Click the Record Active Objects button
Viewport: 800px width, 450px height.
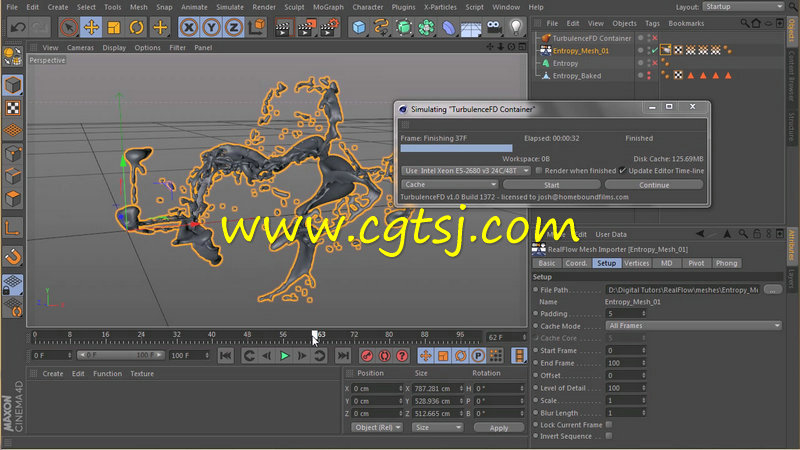[367, 356]
